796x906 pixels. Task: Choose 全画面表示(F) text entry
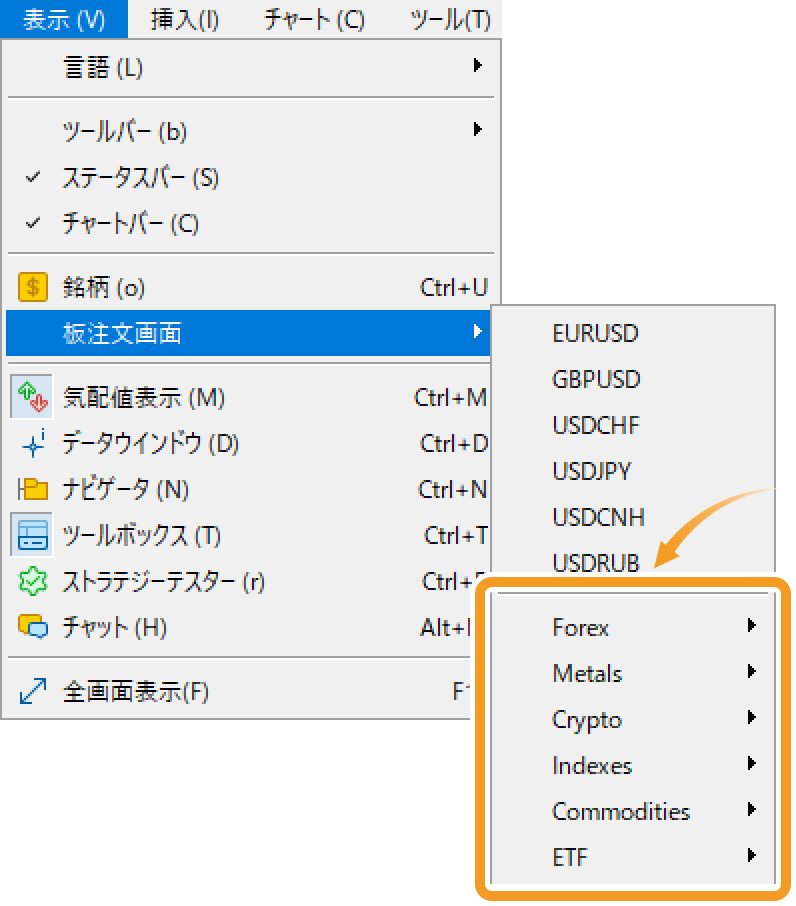click(x=136, y=691)
